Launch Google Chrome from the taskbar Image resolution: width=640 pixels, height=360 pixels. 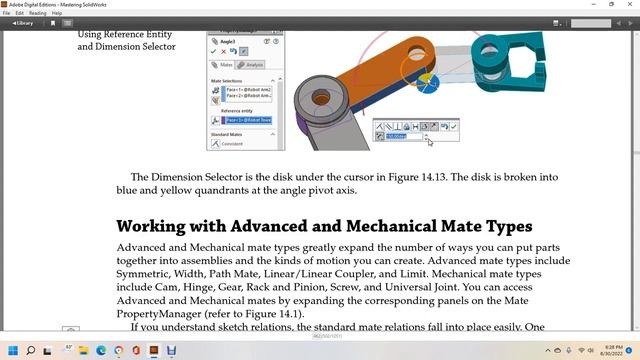tap(118, 350)
